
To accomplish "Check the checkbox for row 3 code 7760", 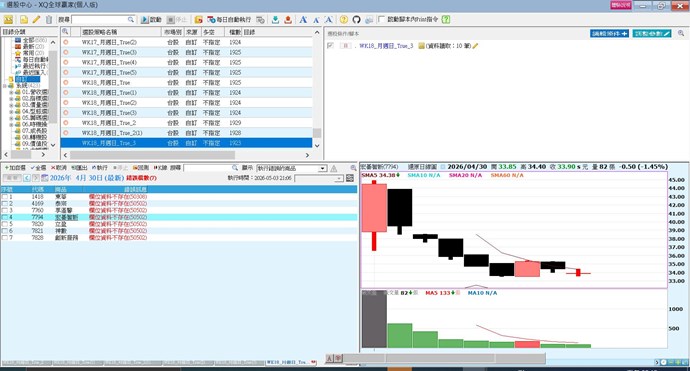I will point(5,211).
